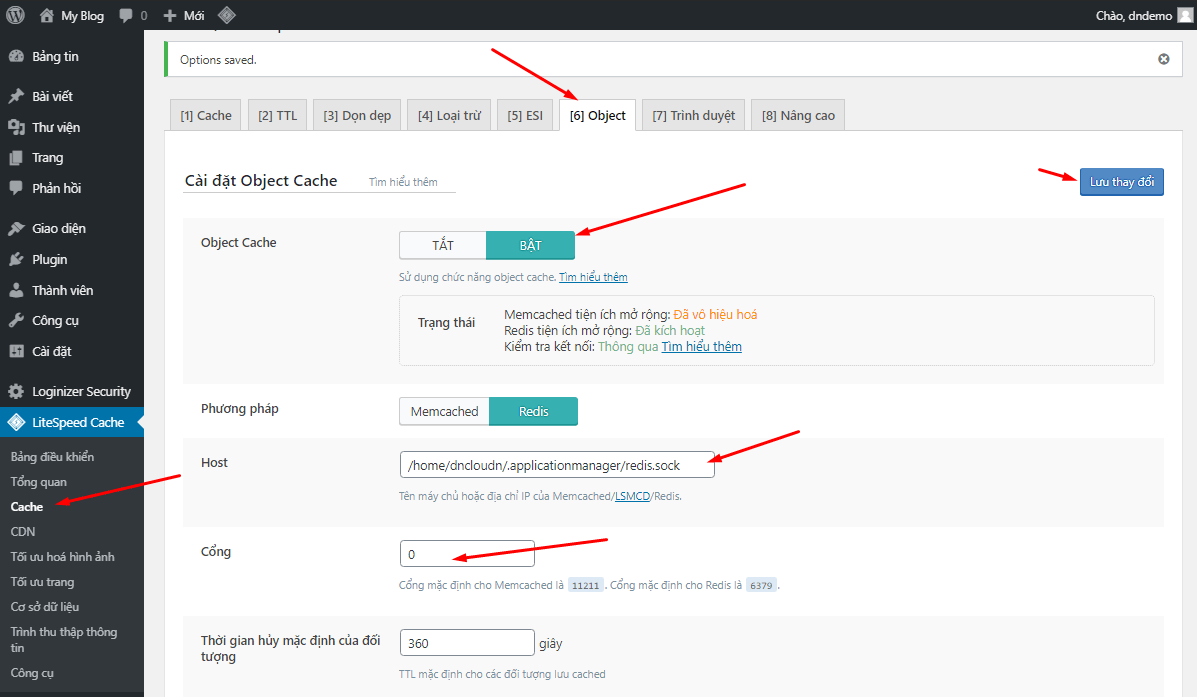
Task: Click the Loginizer Security gear icon
Action: pyautogui.click(x=16, y=392)
